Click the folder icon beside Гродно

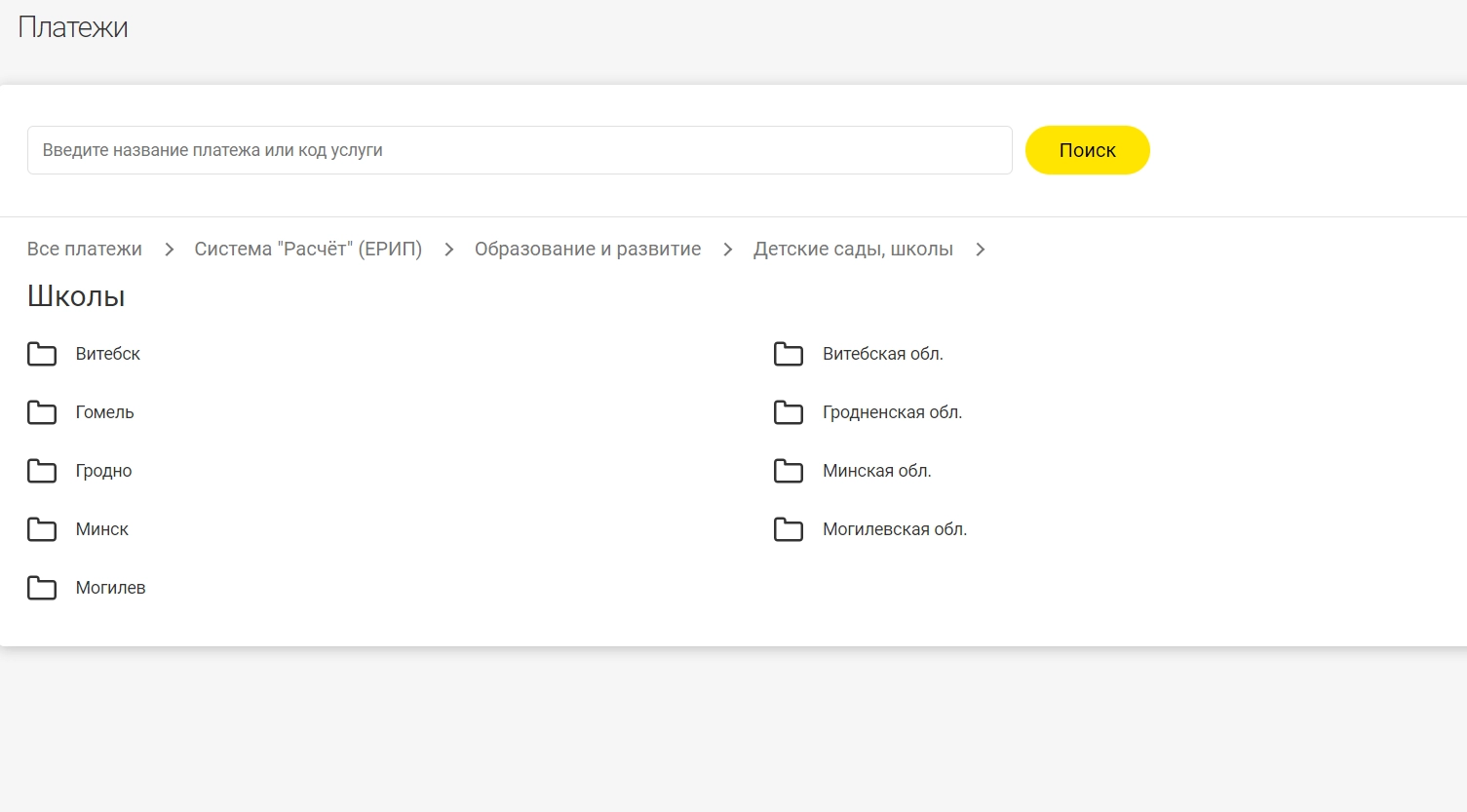42,471
